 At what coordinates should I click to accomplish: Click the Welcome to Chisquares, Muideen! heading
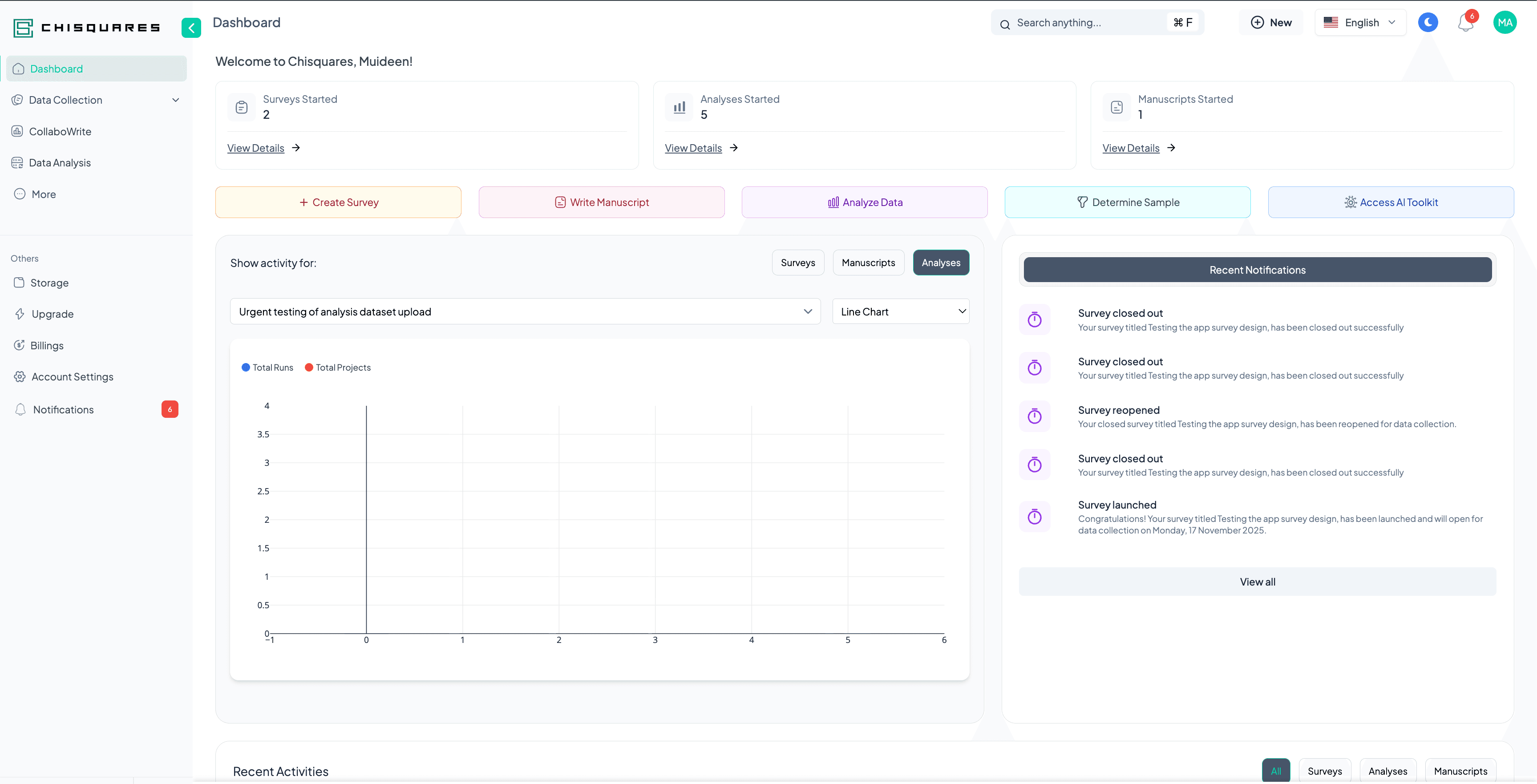[x=314, y=61]
